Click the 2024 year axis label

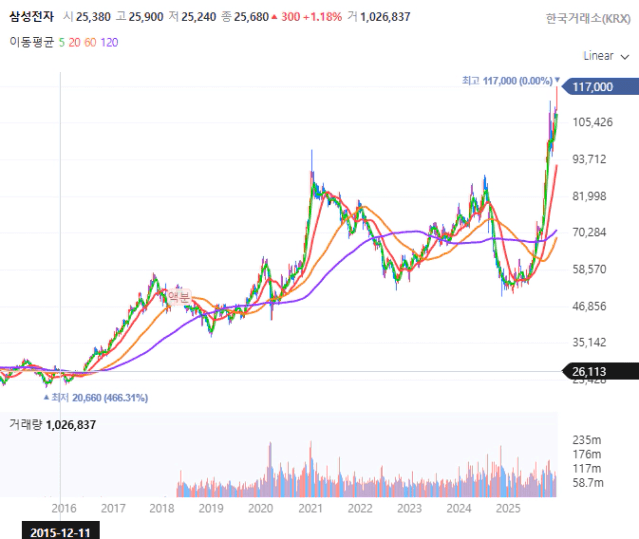pyautogui.click(x=459, y=508)
